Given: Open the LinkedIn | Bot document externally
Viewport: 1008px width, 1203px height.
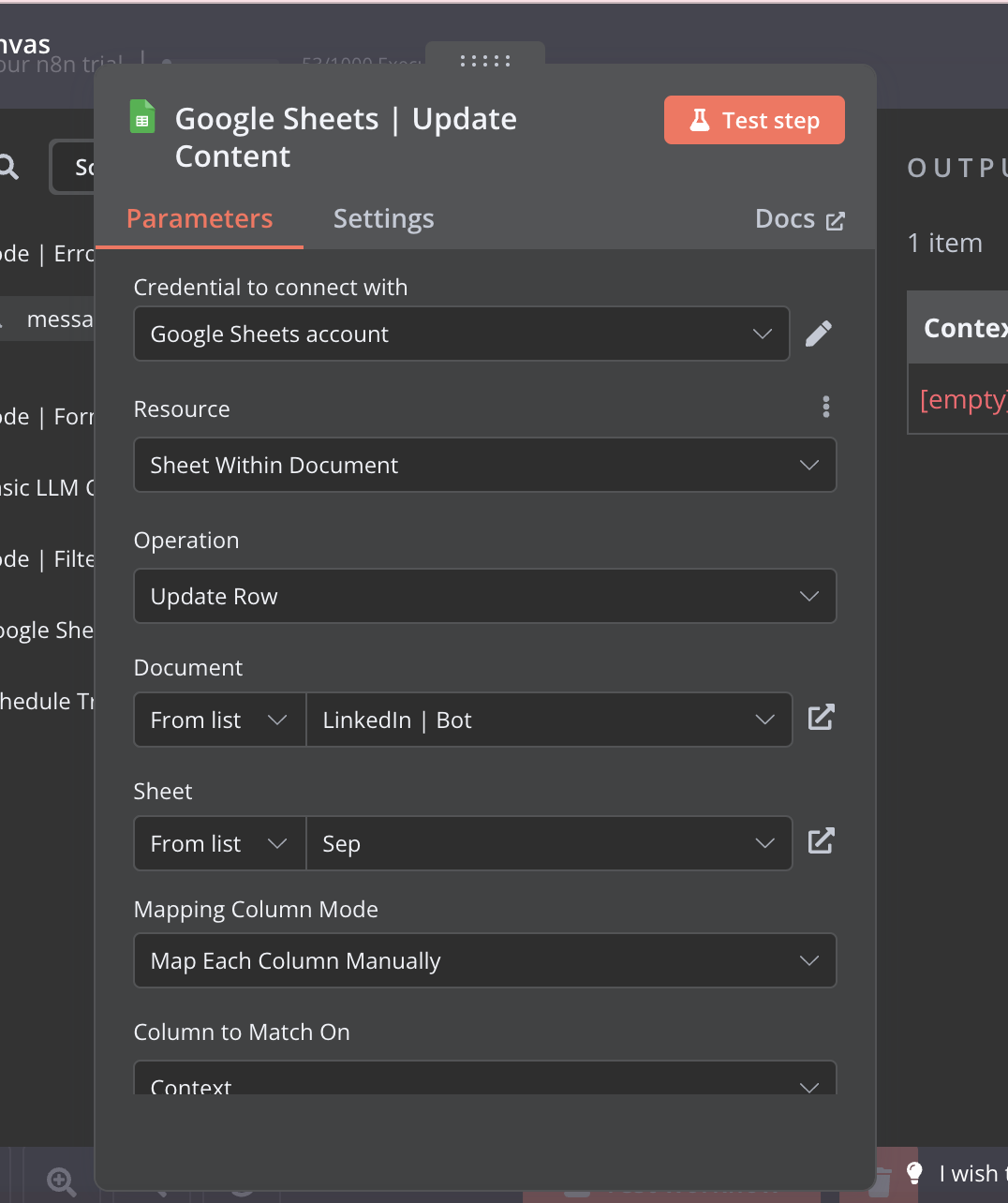Looking at the screenshot, I should tap(821, 718).
